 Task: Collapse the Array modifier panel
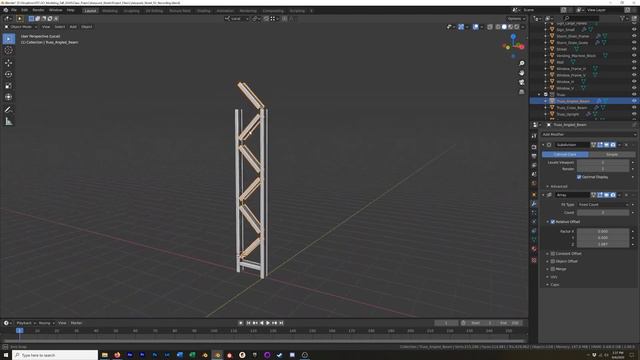[x=543, y=195]
